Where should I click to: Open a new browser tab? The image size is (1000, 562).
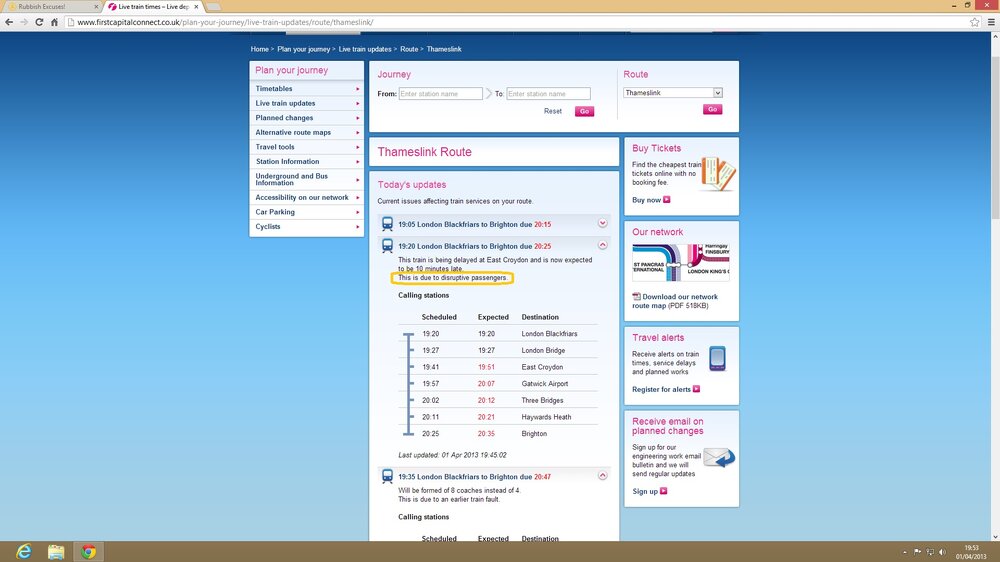214,6
